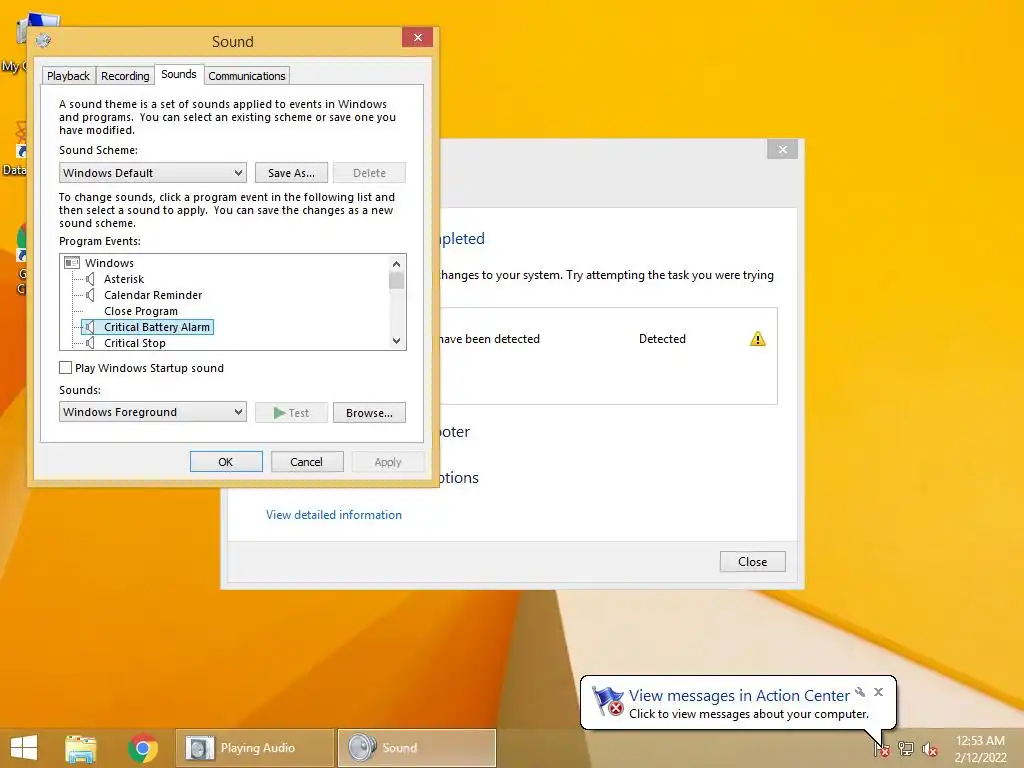The image size is (1024, 768).
Task: Click Close in the troubleshooter window
Action: click(752, 562)
